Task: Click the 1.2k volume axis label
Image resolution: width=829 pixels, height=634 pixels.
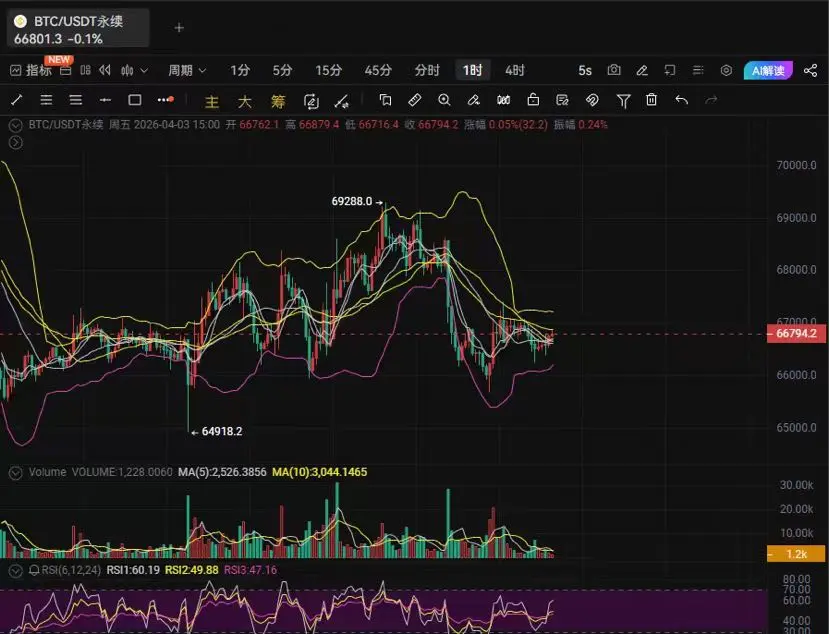Action: pos(796,554)
